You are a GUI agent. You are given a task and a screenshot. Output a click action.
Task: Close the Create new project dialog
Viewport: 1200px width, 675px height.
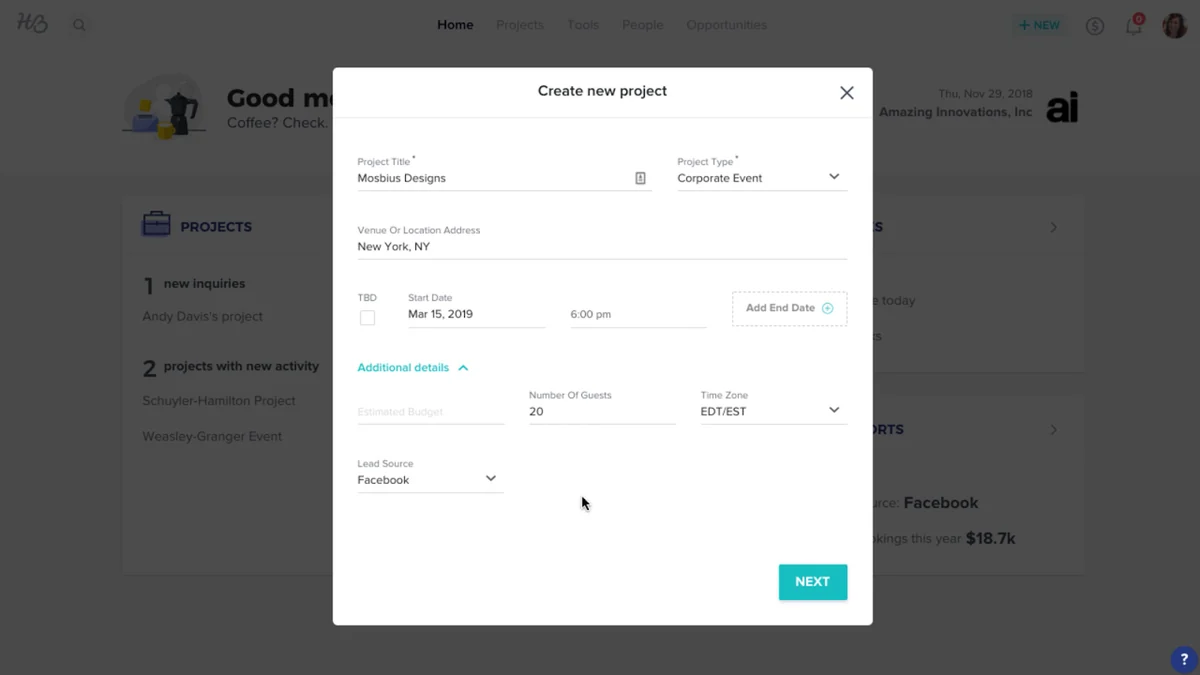click(x=846, y=93)
